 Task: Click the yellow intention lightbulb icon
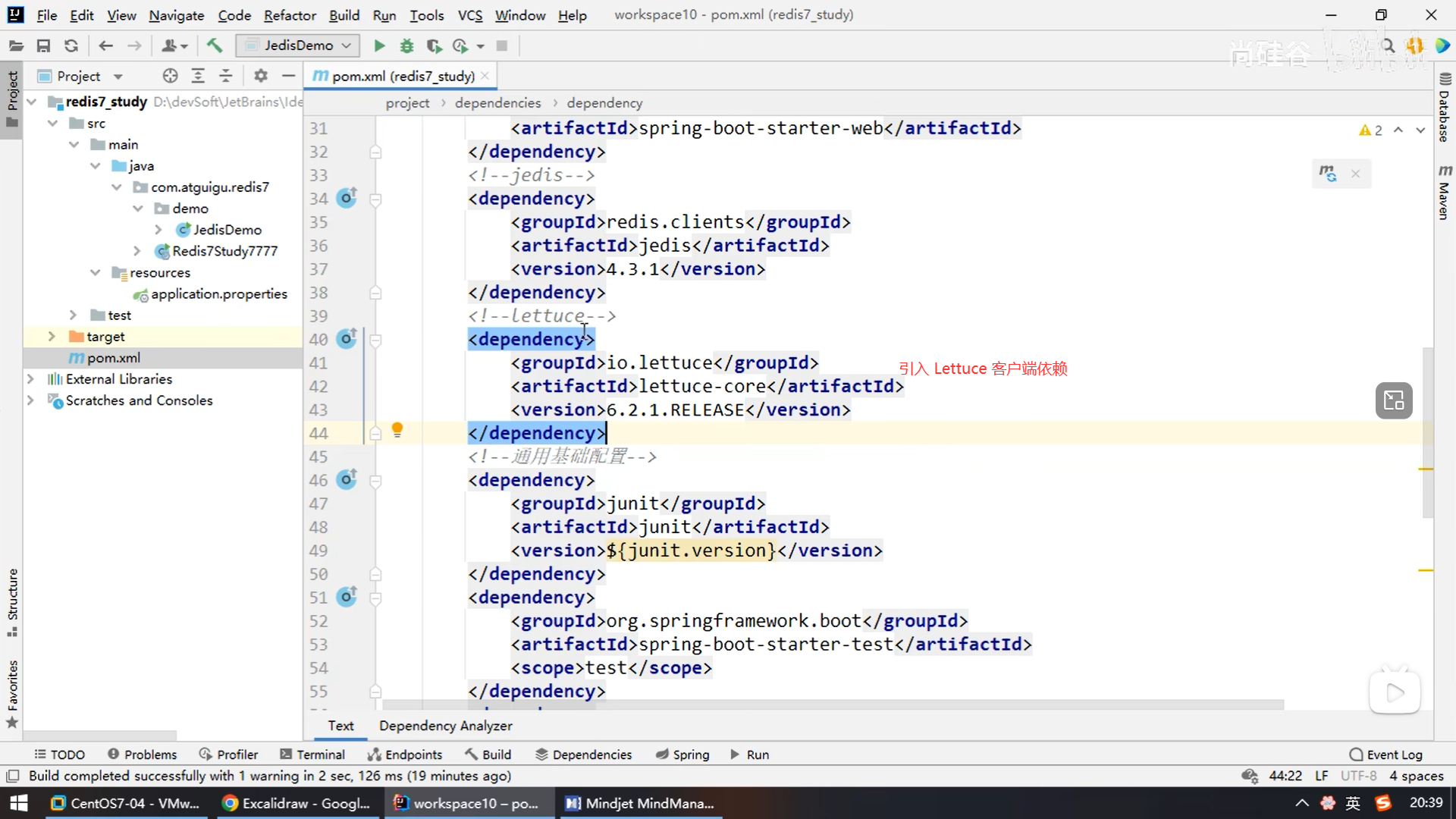397,431
